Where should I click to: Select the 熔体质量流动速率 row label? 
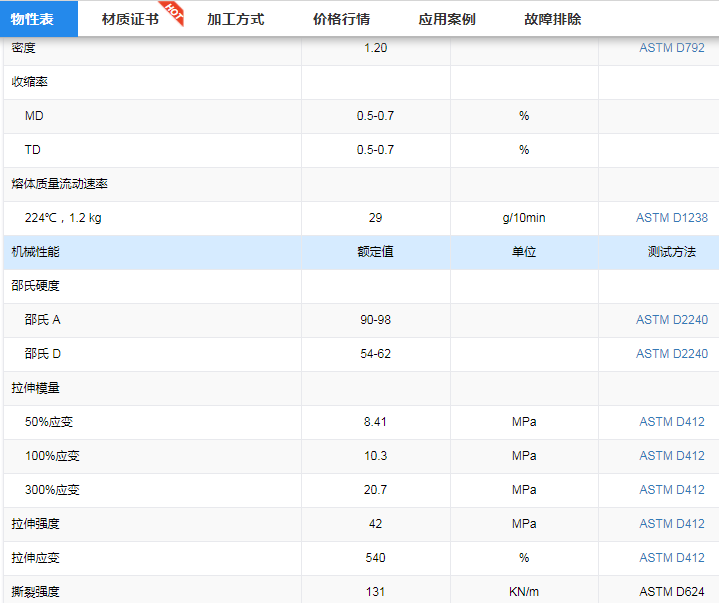click(x=59, y=184)
